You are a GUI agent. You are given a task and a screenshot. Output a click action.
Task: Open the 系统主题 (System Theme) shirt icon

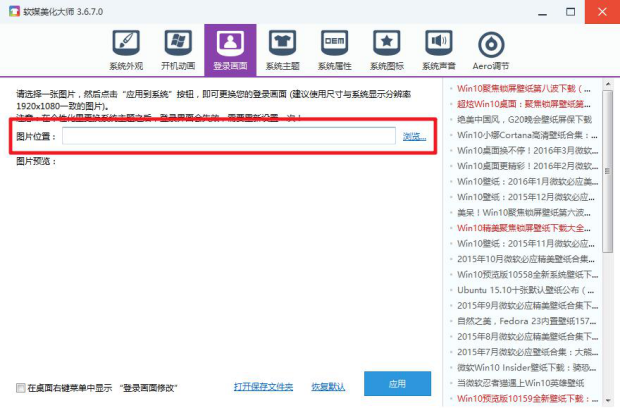[x=282, y=49]
